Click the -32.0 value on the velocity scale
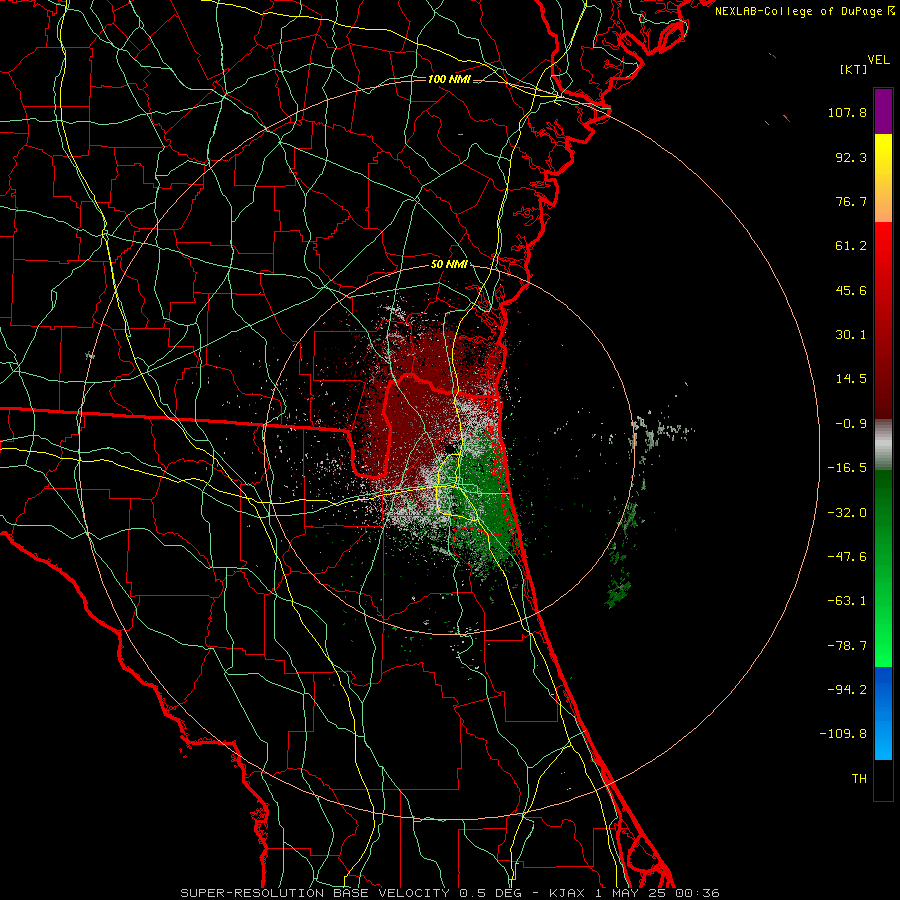900x900 pixels. click(x=847, y=513)
